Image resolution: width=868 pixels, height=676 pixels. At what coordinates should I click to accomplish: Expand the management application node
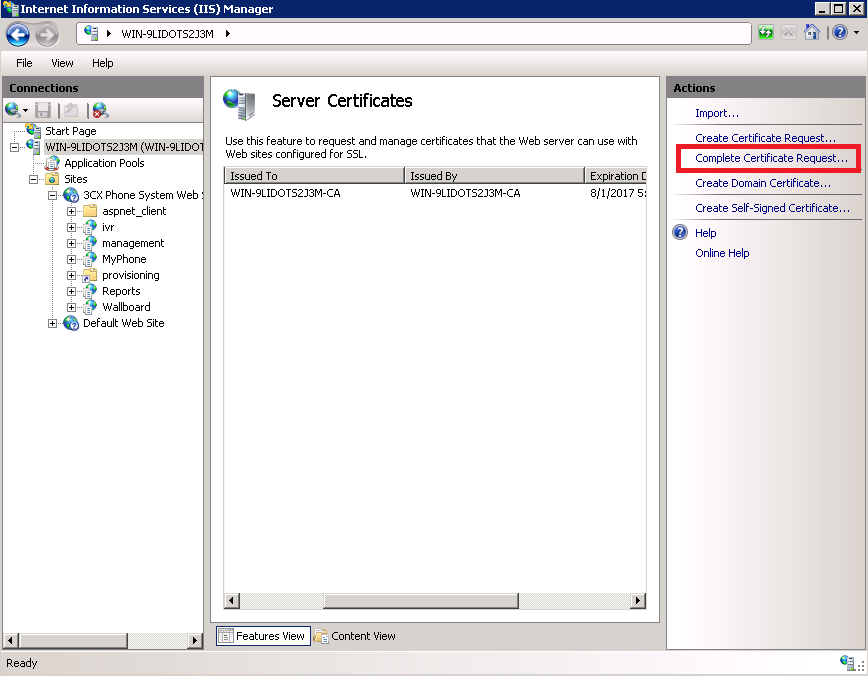[x=71, y=244]
